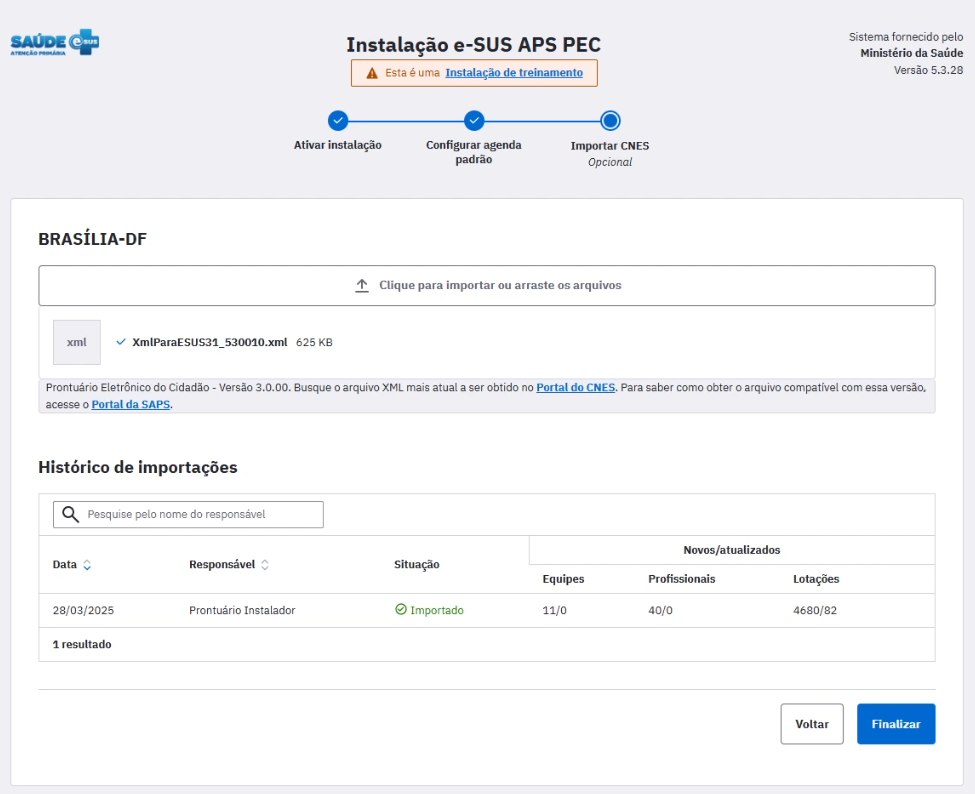The image size is (975, 794).
Task: Click the '625 KB' file size
Action: (314, 343)
